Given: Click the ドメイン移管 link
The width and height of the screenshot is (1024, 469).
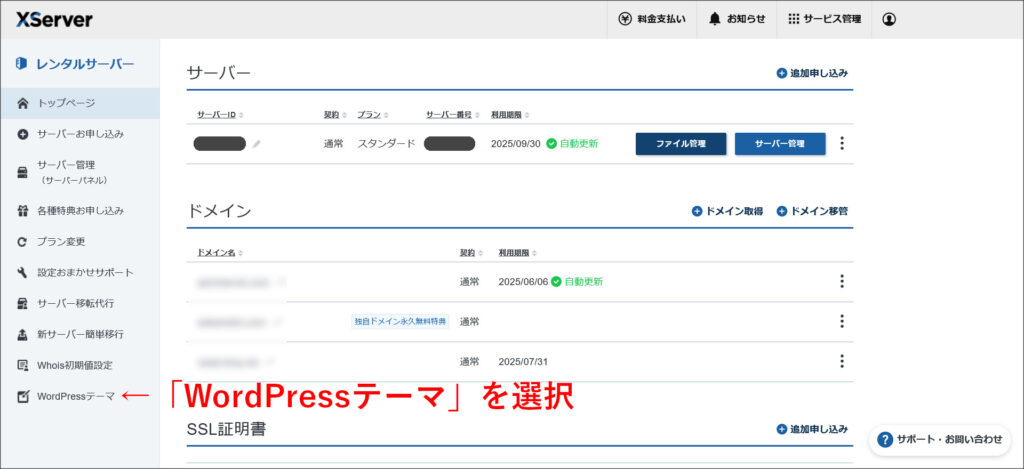Looking at the screenshot, I should [812, 211].
